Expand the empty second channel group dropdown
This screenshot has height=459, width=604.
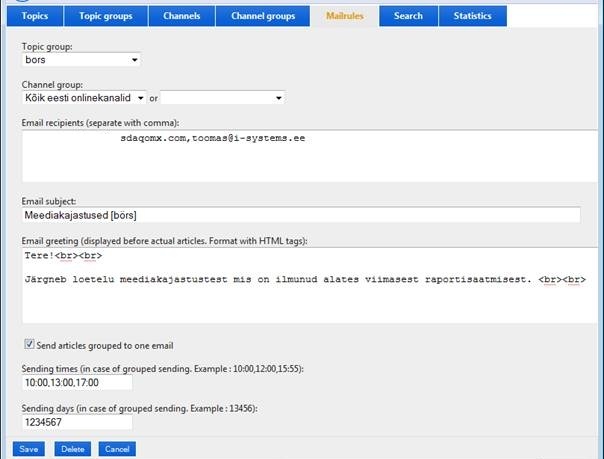(x=223, y=98)
